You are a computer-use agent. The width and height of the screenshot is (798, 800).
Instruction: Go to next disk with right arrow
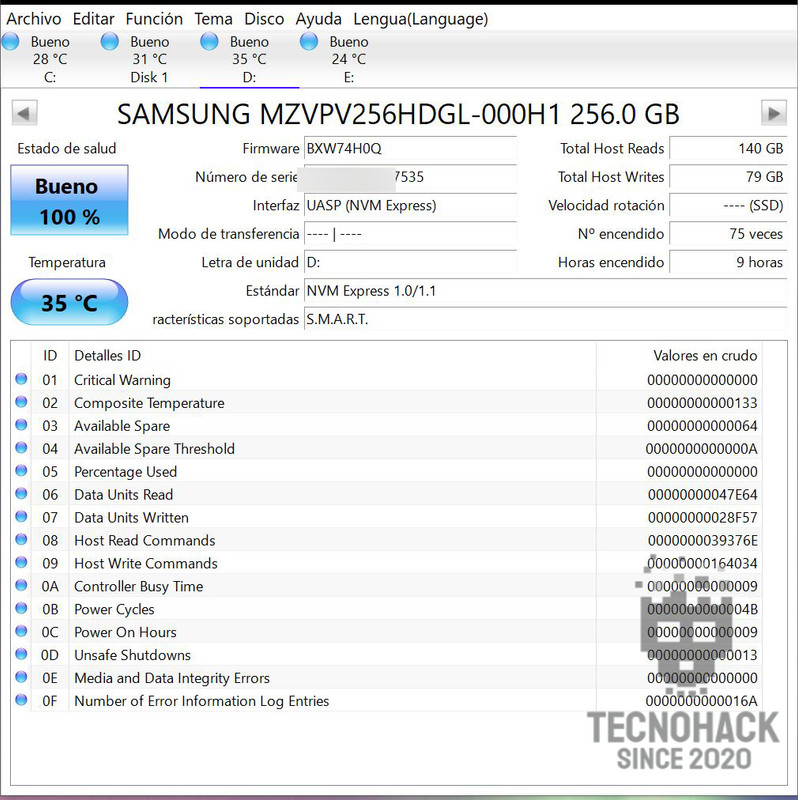tap(774, 113)
